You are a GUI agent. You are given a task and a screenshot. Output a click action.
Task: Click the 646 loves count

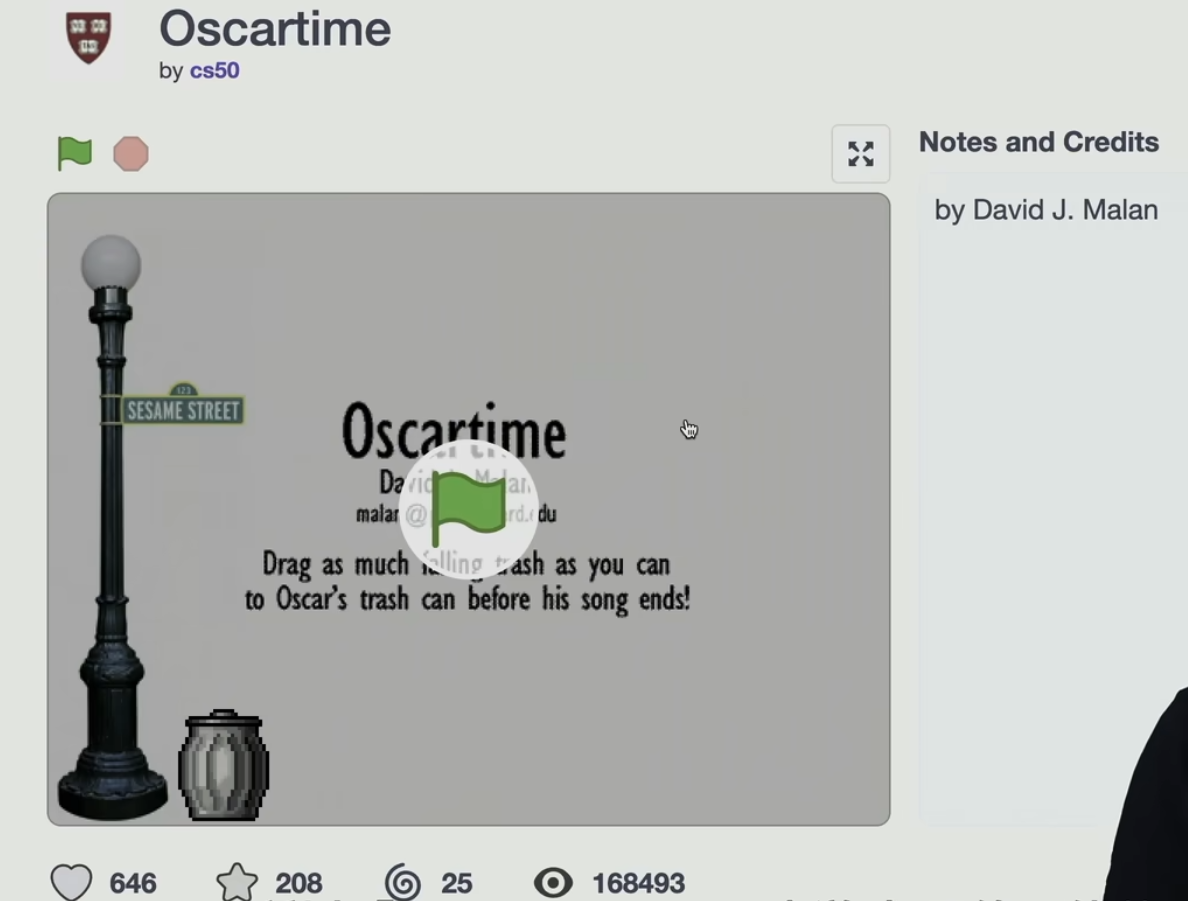133,884
